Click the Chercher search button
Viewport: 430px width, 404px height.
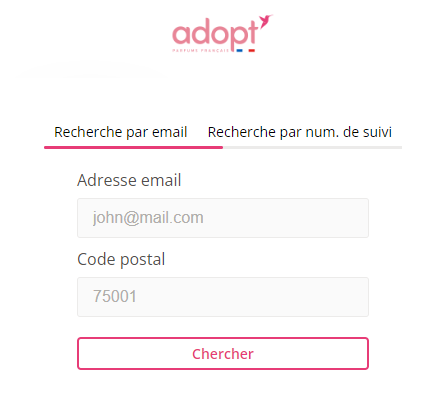223,353
